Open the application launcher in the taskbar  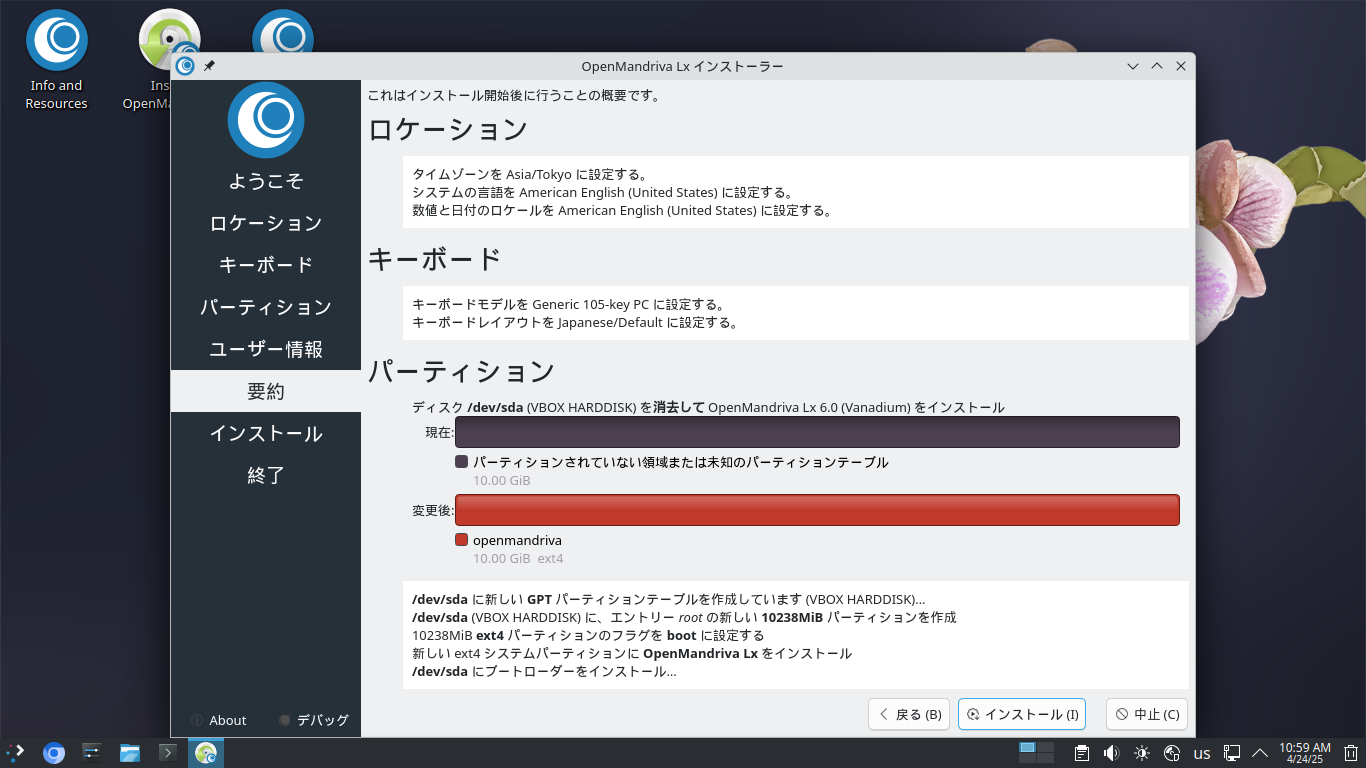15,753
